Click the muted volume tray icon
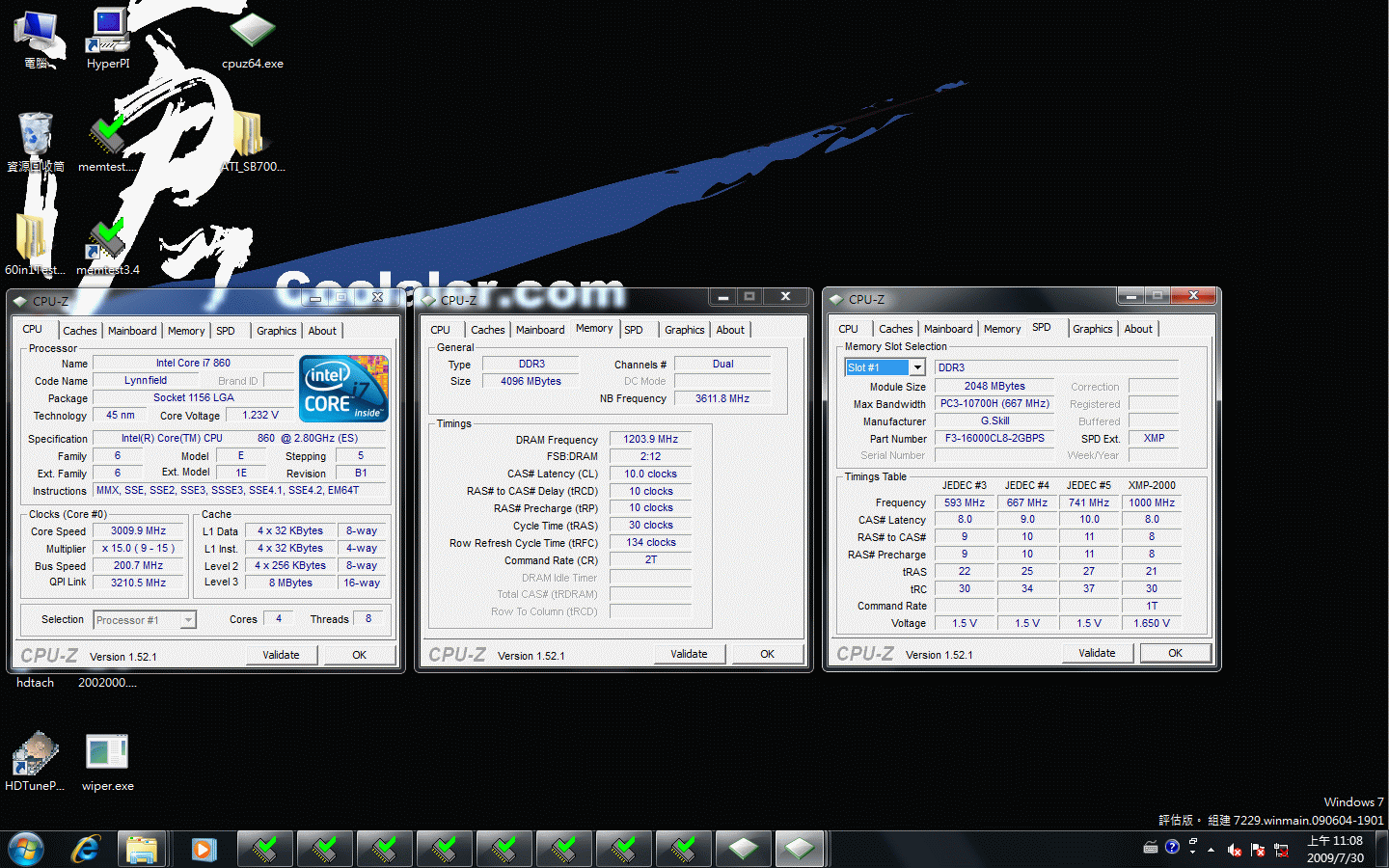The height and width of the screenshot is (868, 1389). tap(1234, 850)
